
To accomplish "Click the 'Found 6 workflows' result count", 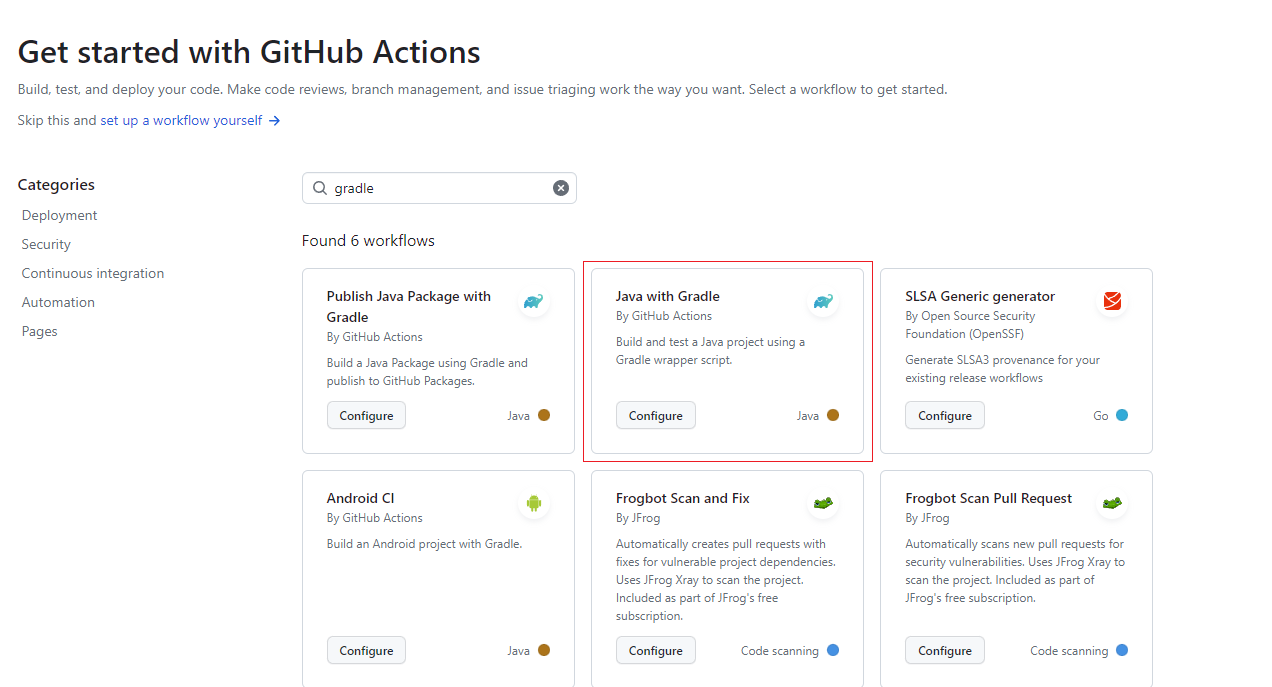I will pos(368,240).
